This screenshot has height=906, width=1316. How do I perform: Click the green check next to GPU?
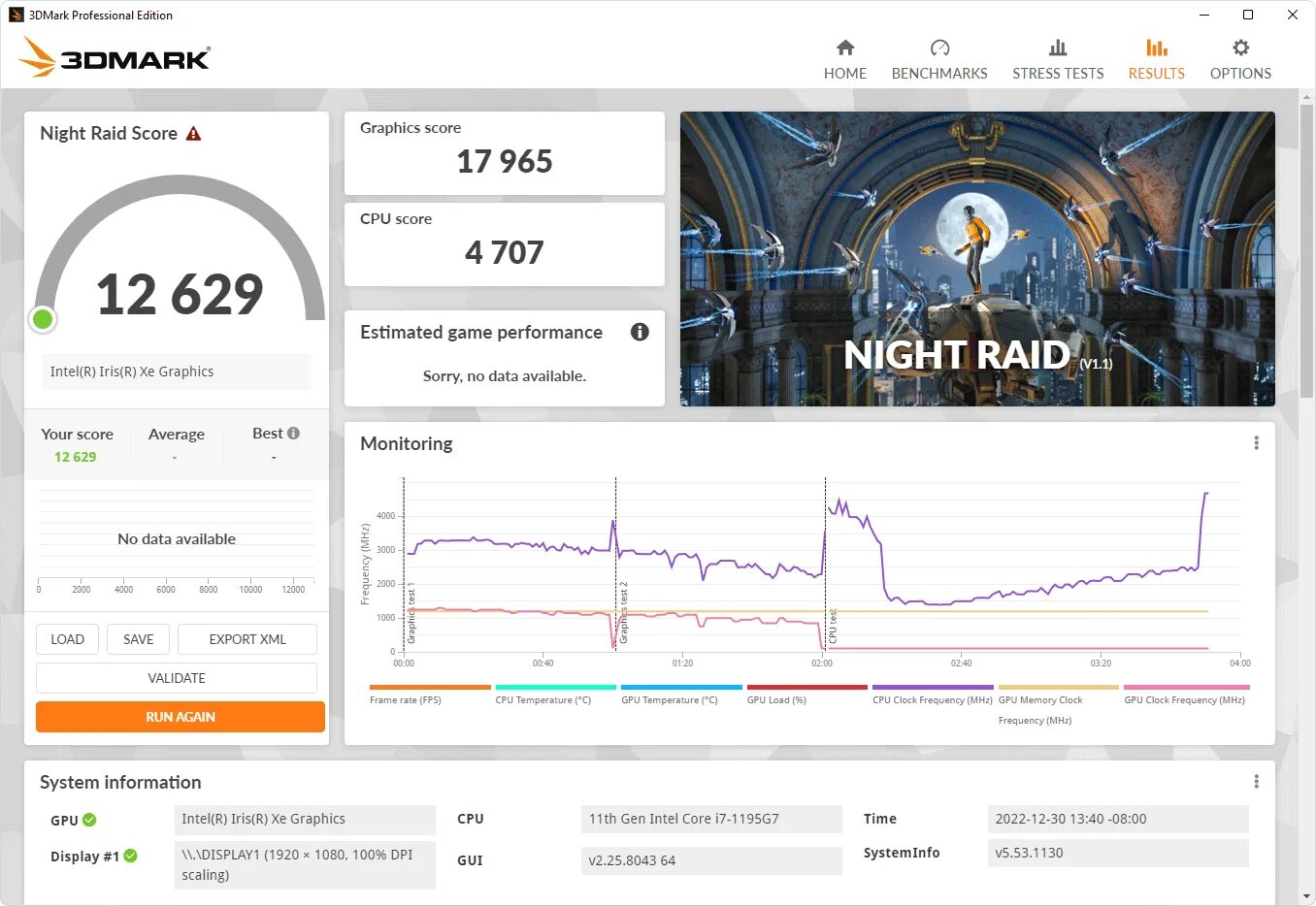89,820
